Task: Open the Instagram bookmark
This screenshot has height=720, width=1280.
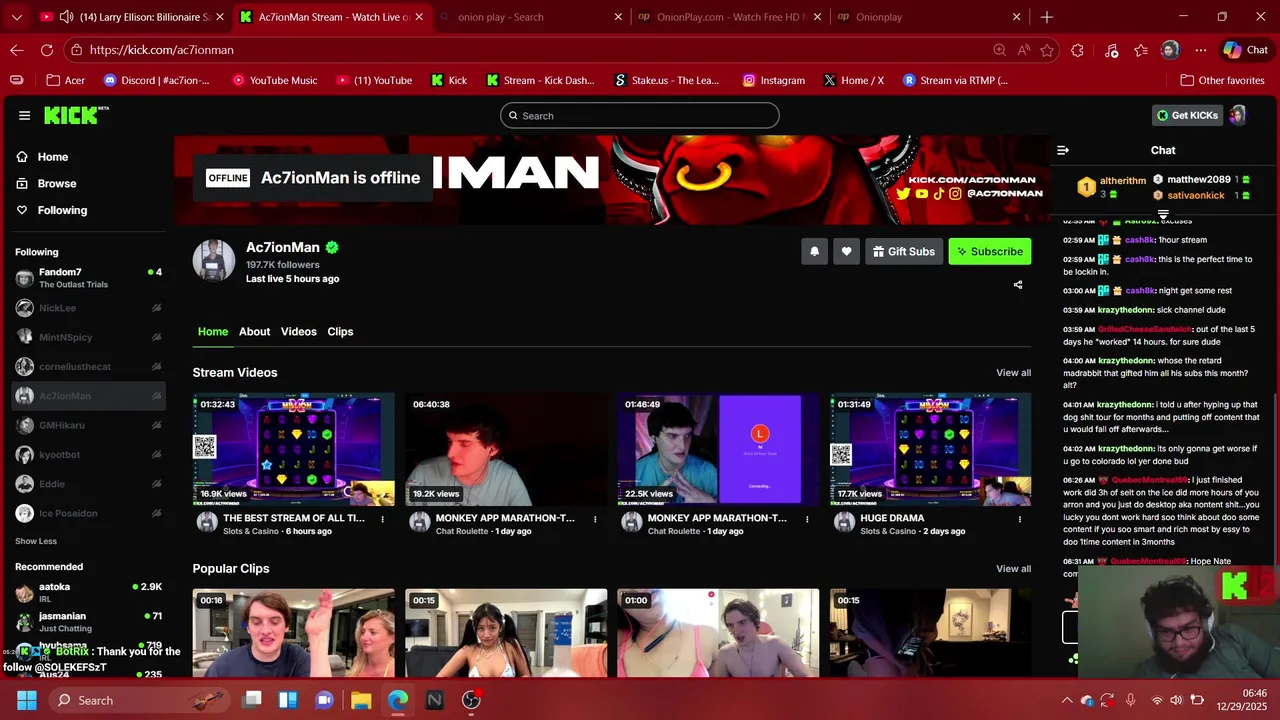Action: [773, 80]
